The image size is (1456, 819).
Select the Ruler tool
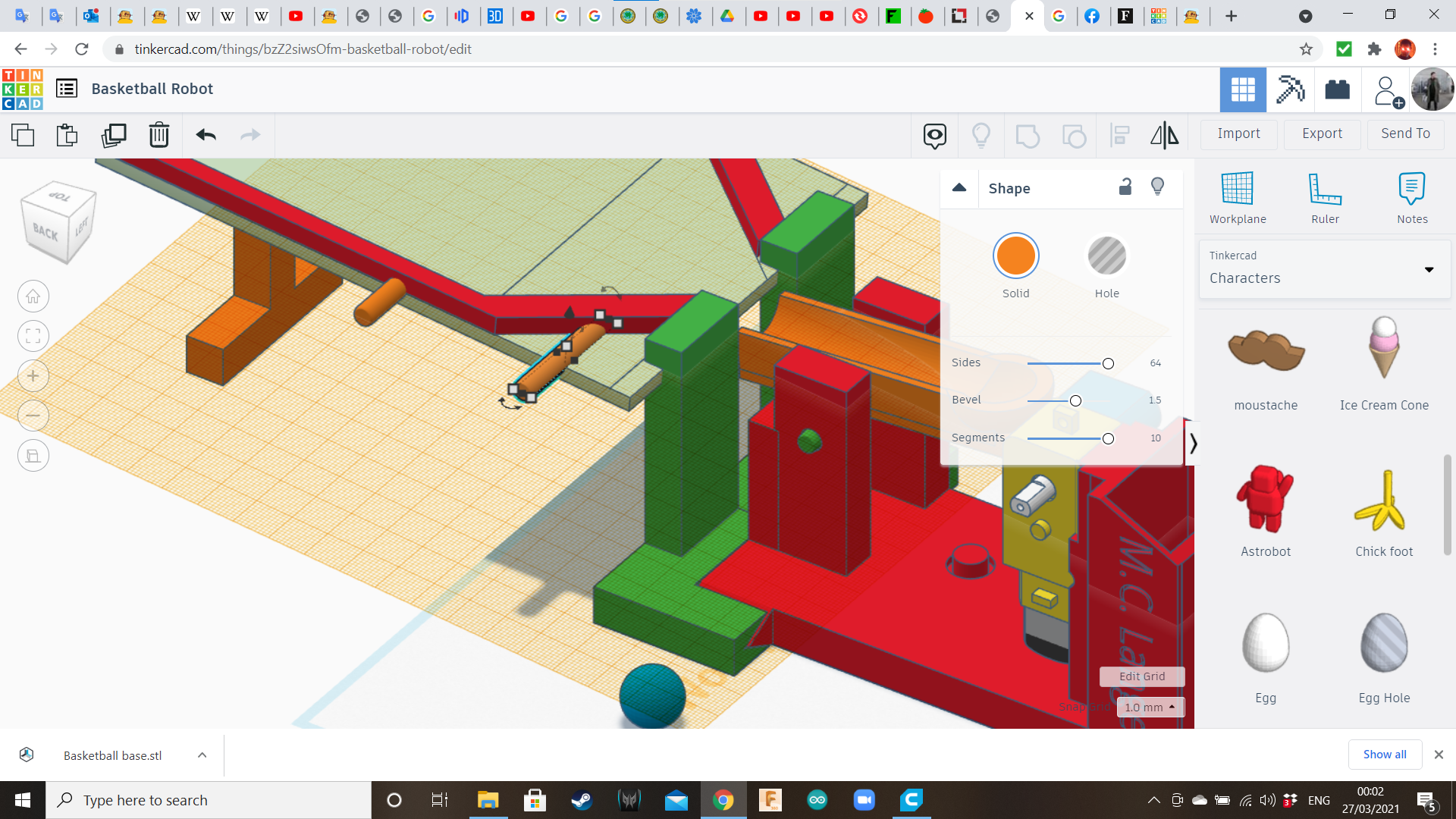point(1325,197)
